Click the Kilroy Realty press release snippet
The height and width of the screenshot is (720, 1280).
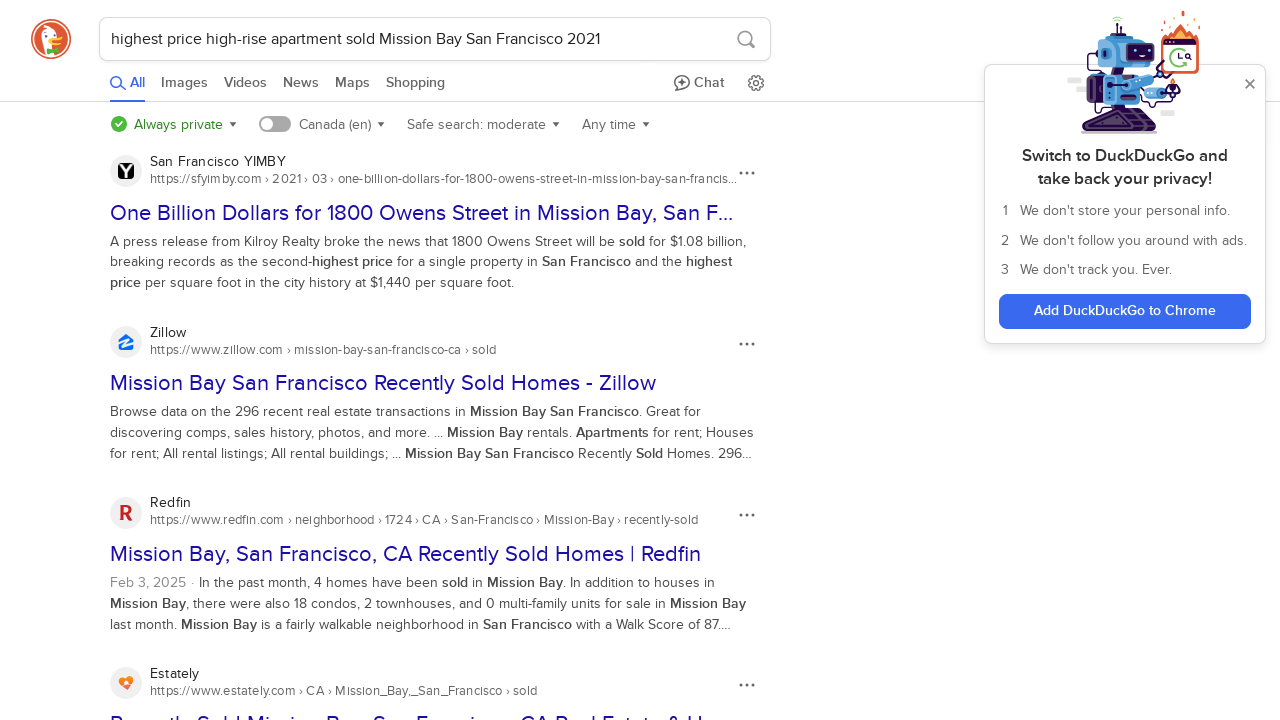[428, 262]
